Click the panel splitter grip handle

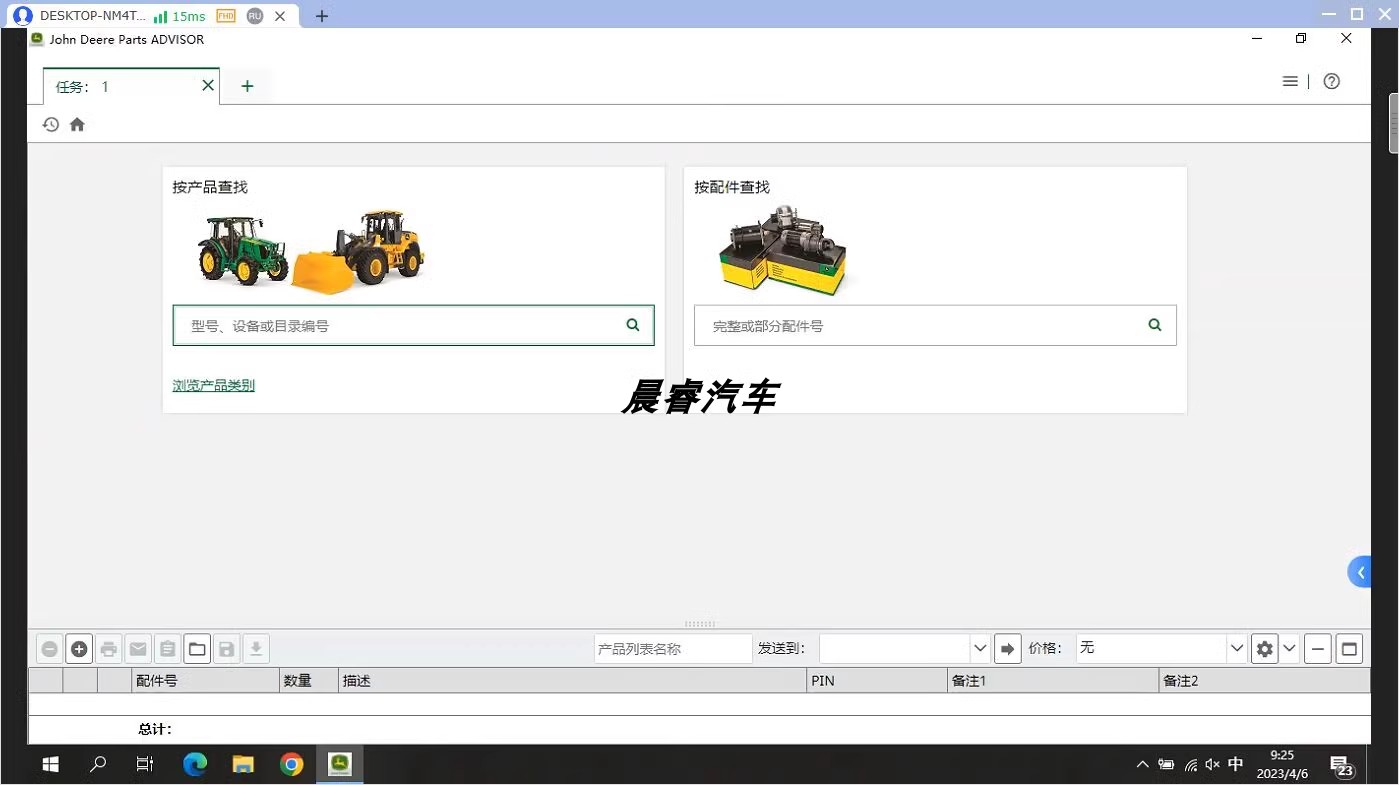tap(699, 624)
